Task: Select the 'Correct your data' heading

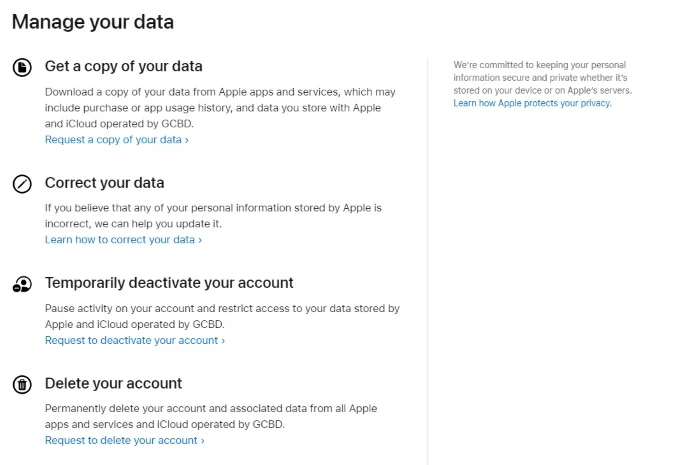Action: [x=104, y=183]
